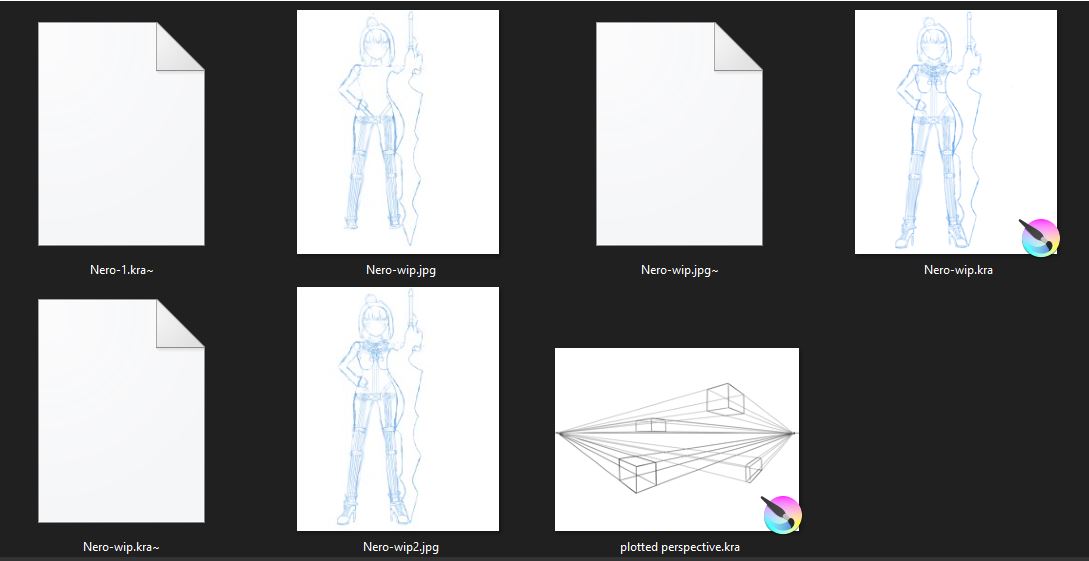This screenshot has width=1089, height=561.
Task: Click the Krita badge on plotted perspective.kra
Action: pyautogui.click(x=782, y=514)
